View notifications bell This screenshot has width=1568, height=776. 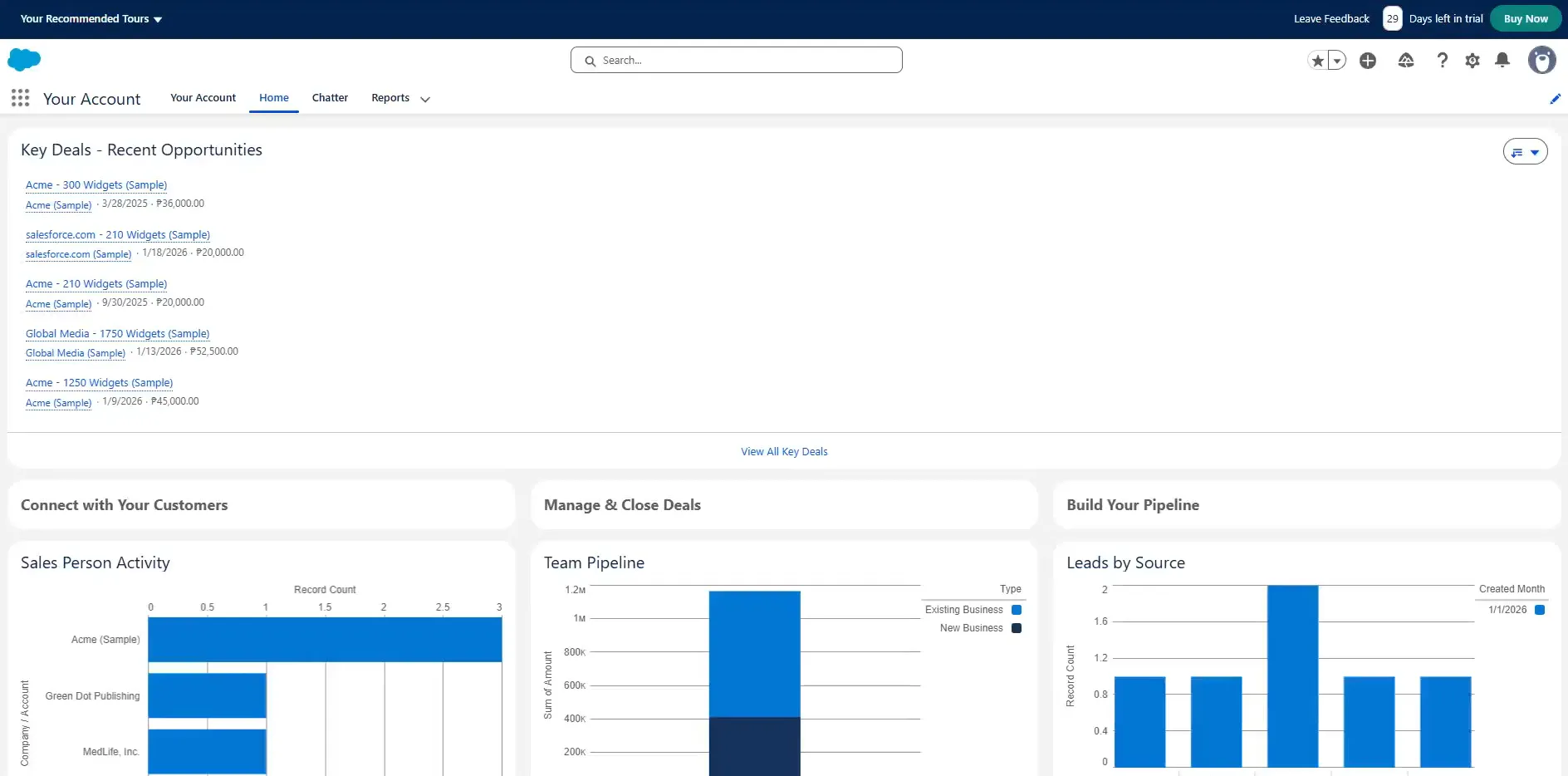coord(1502,60)
